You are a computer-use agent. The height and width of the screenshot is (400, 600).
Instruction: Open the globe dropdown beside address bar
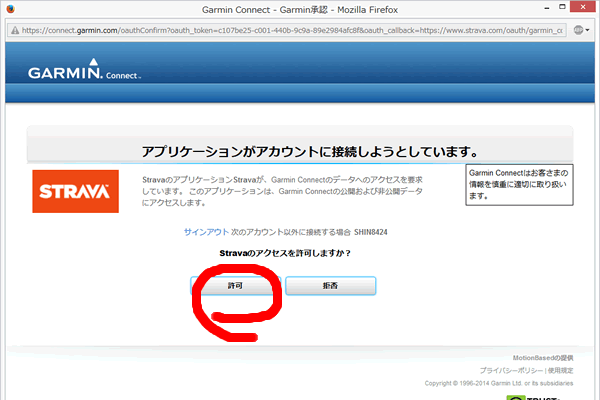click(581, 30)
